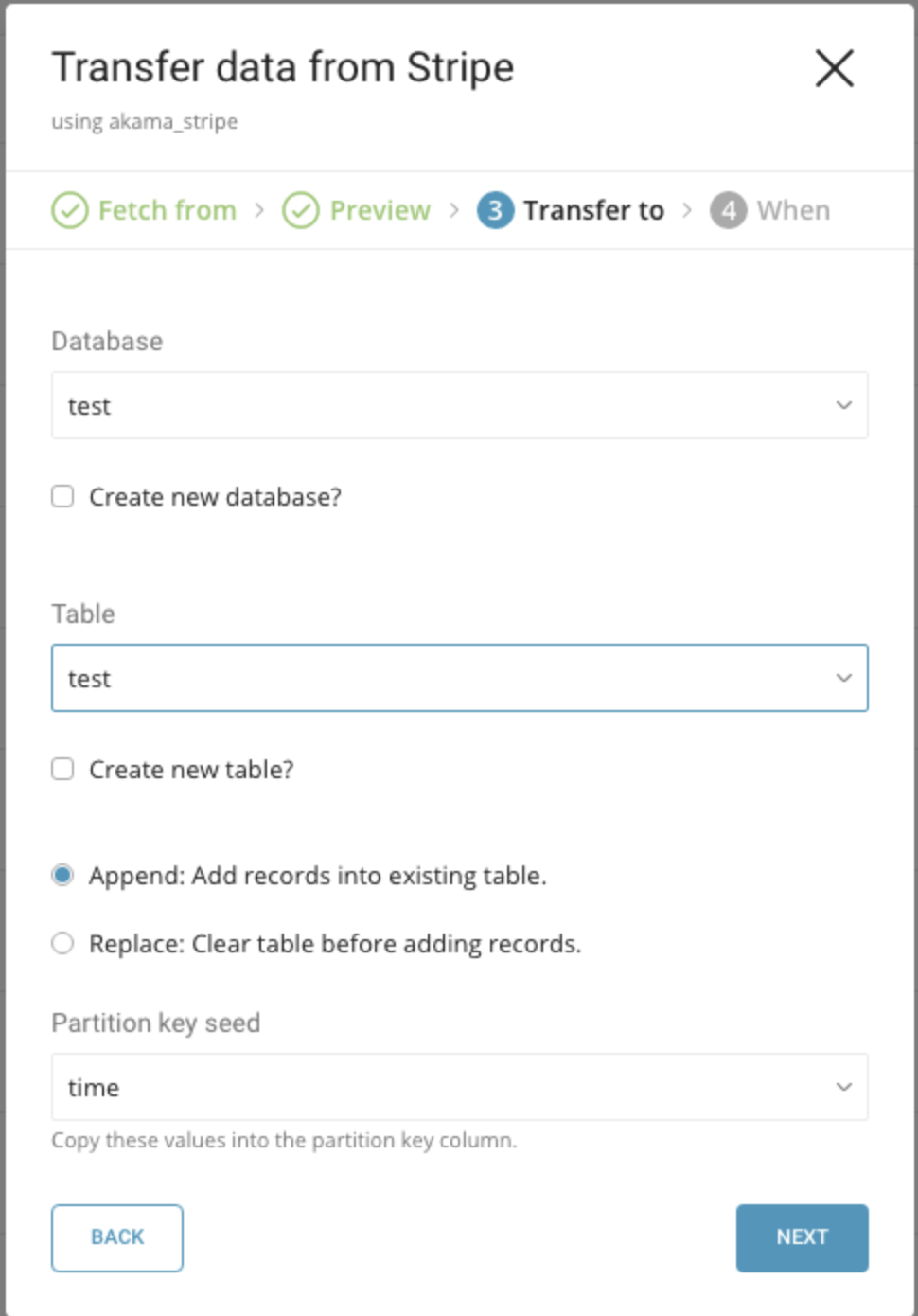The width and height of the screenshot is (918, 1316).
Task: Enable the Create new database checkbox
Action: 62,497
